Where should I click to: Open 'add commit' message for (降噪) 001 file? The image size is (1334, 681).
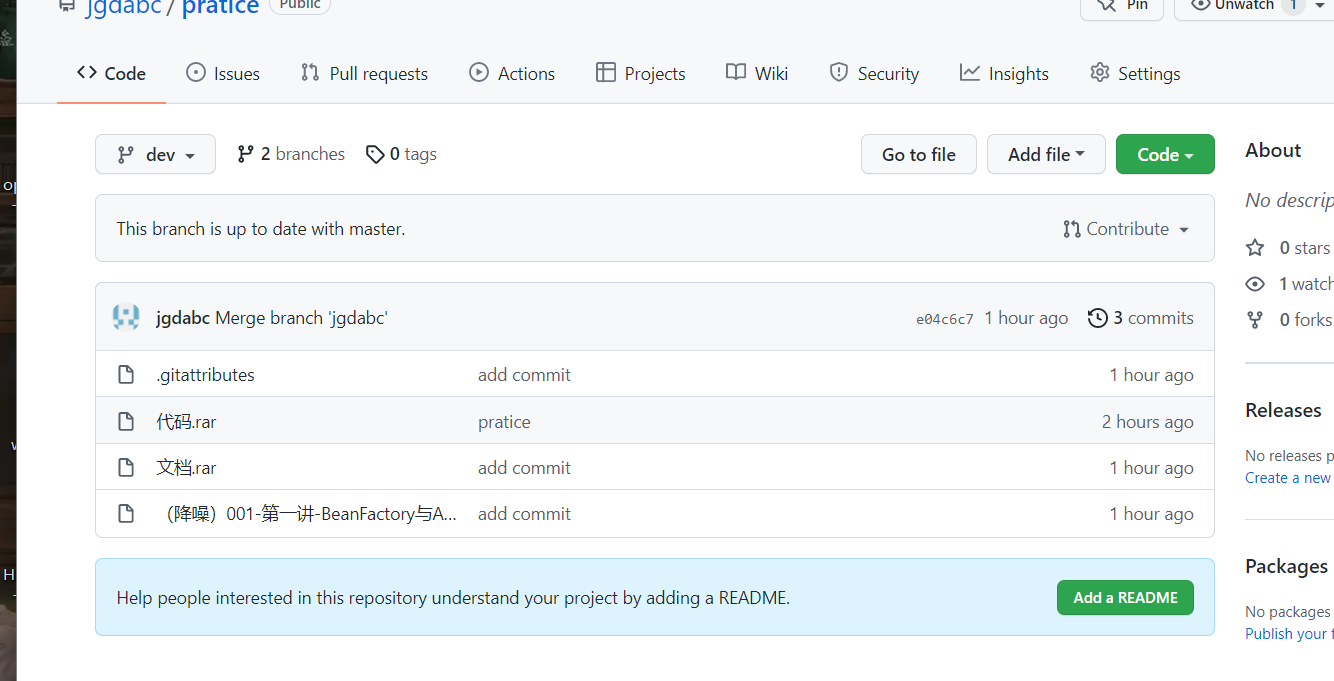pyautogui.click(x=524, y=514)
